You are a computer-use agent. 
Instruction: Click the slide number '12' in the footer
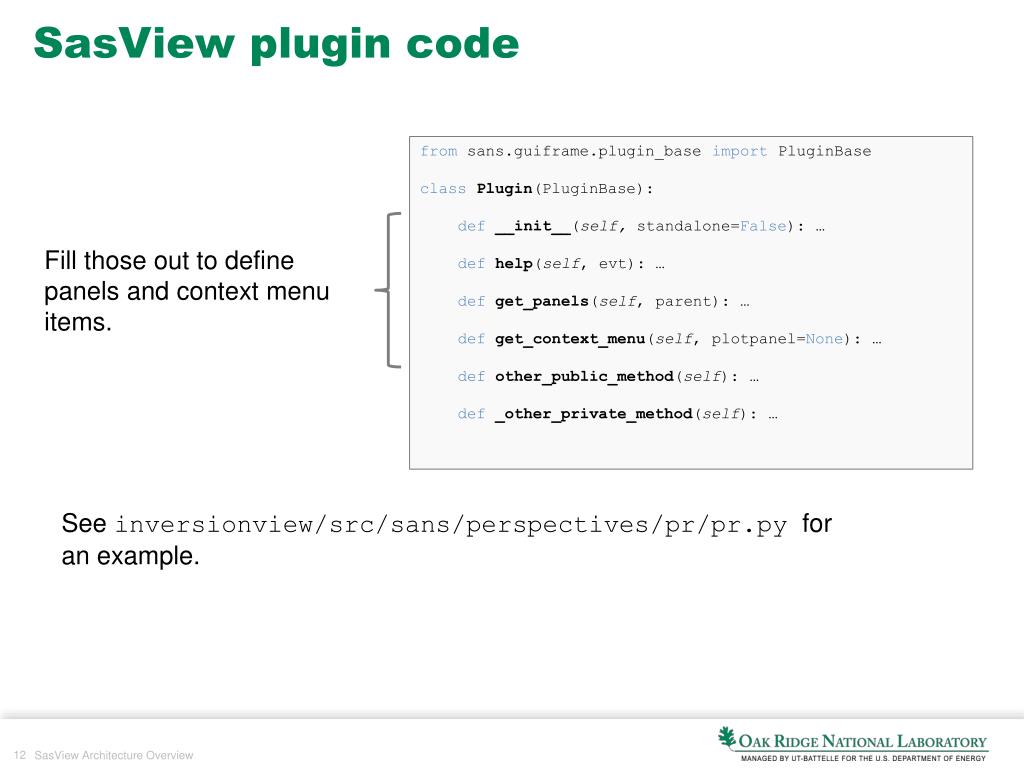point(20,755)
